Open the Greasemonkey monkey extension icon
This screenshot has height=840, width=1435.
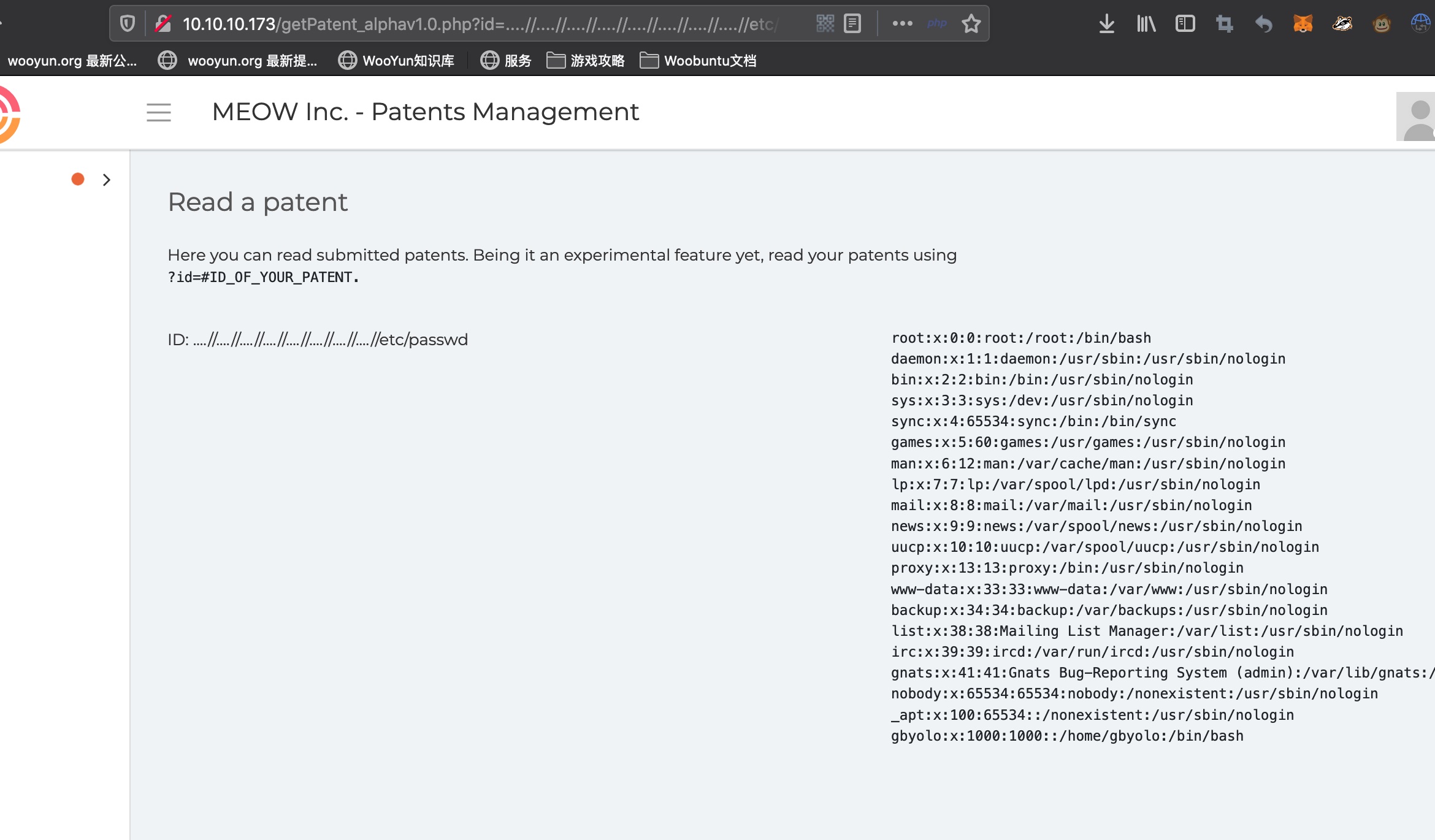(1381, 24)
